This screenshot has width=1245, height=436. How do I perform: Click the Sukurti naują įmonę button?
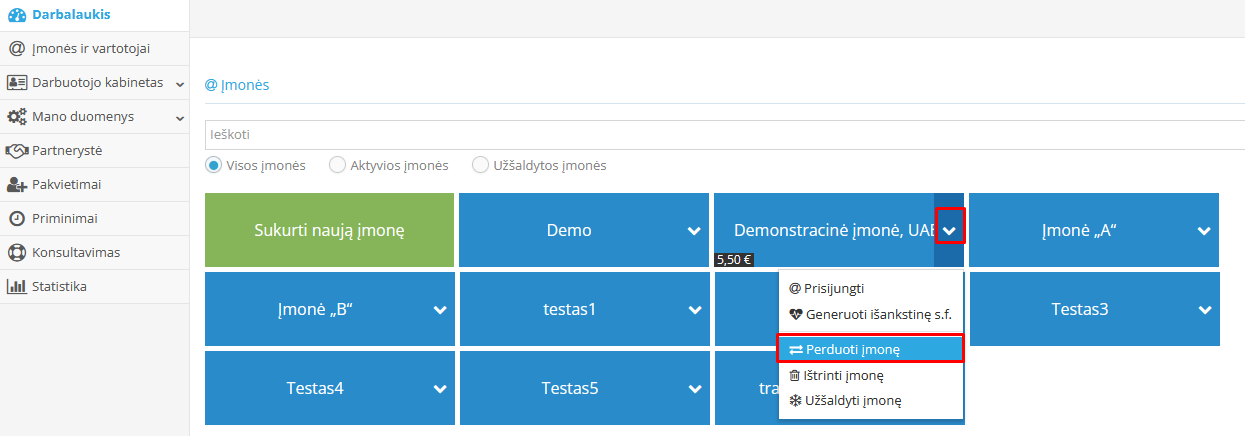[329, 230]
